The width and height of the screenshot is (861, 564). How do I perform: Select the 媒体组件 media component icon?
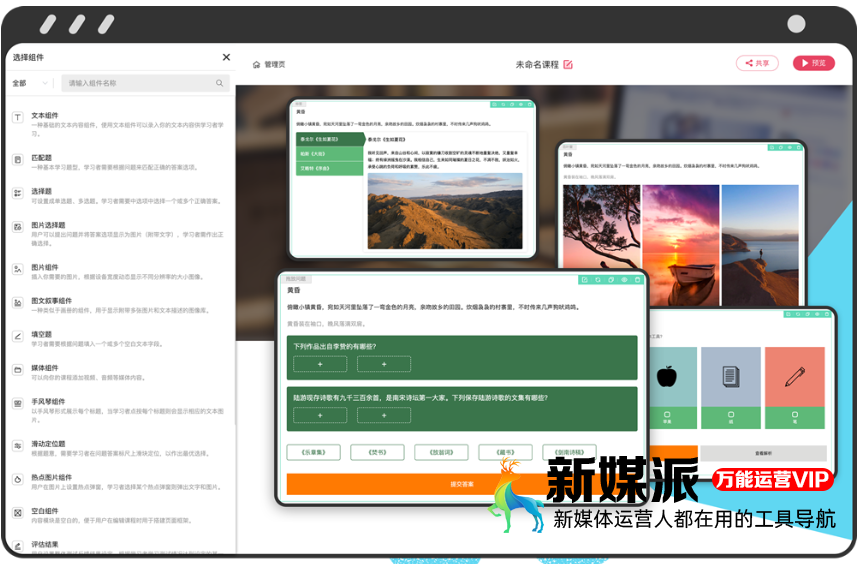(18, 370)
